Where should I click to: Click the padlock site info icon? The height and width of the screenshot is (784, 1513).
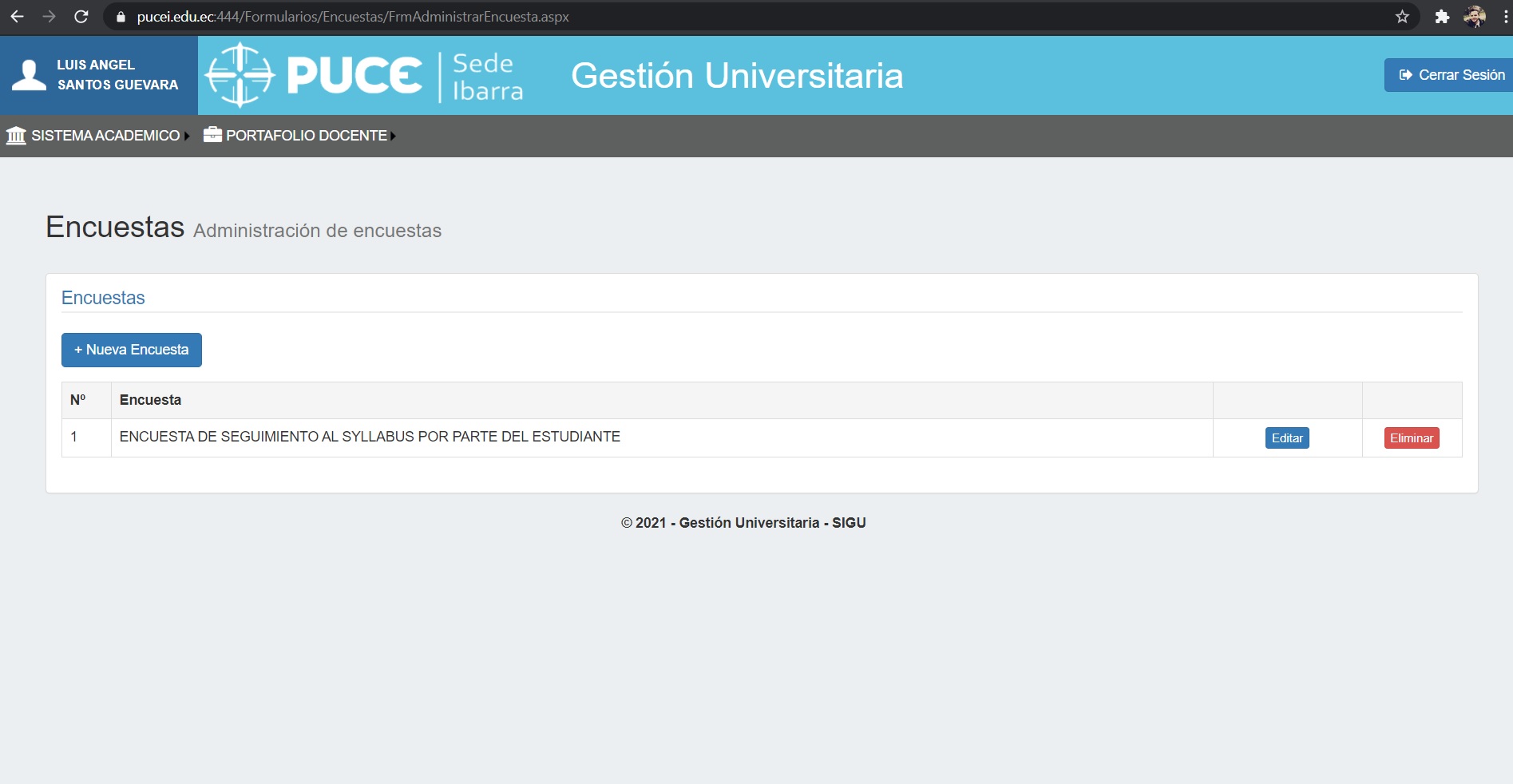(121, 17)
